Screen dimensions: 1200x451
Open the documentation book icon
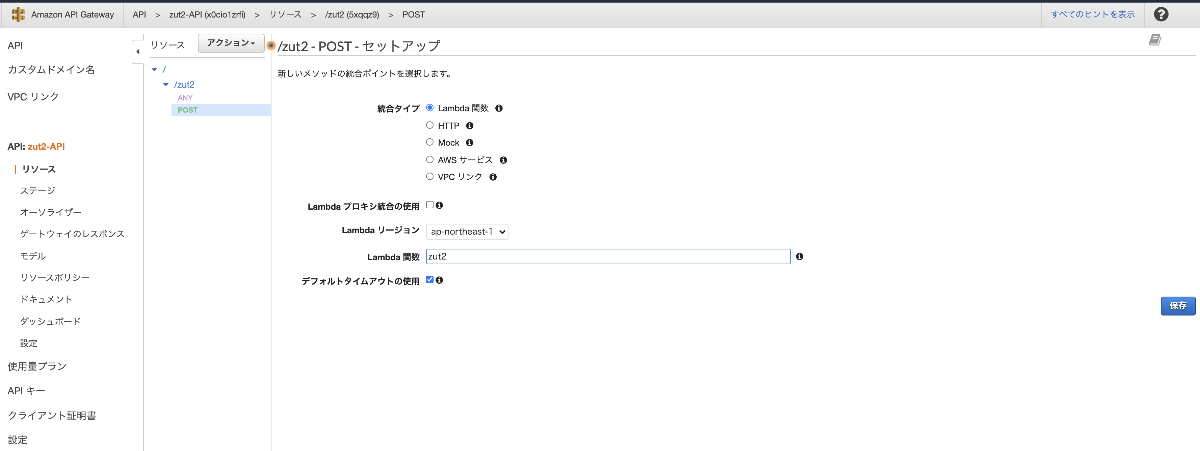pos(1155,40)
